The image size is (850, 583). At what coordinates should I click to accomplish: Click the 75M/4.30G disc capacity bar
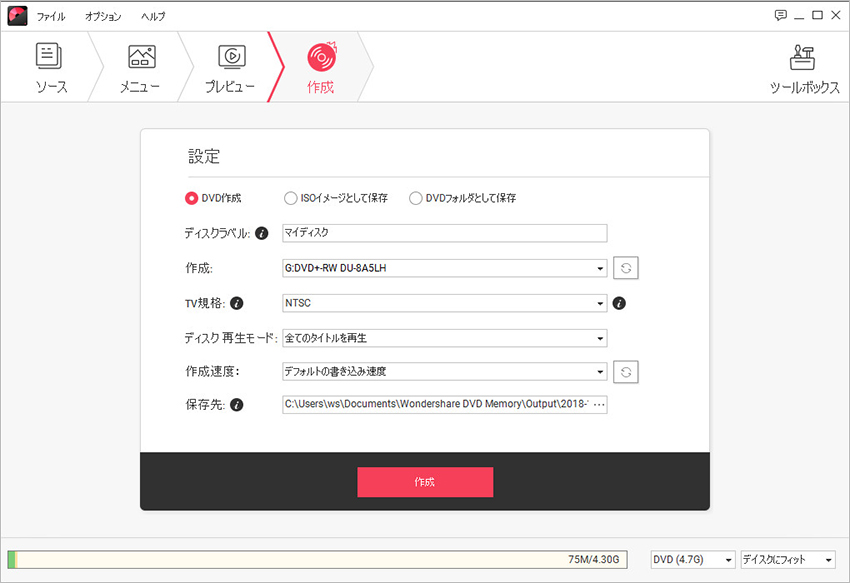pyautogui.click(x=317, y=560)
